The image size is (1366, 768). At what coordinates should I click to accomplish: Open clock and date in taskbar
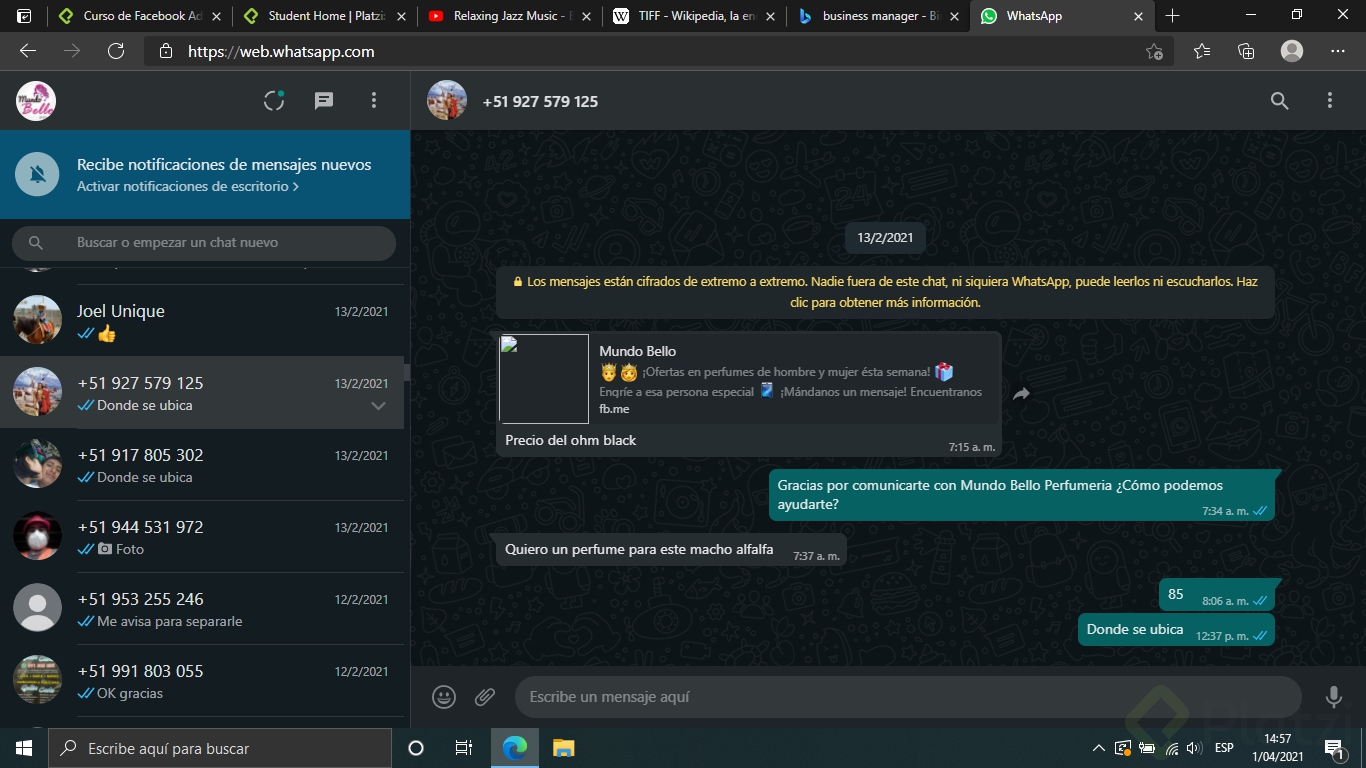point(1278,748)
